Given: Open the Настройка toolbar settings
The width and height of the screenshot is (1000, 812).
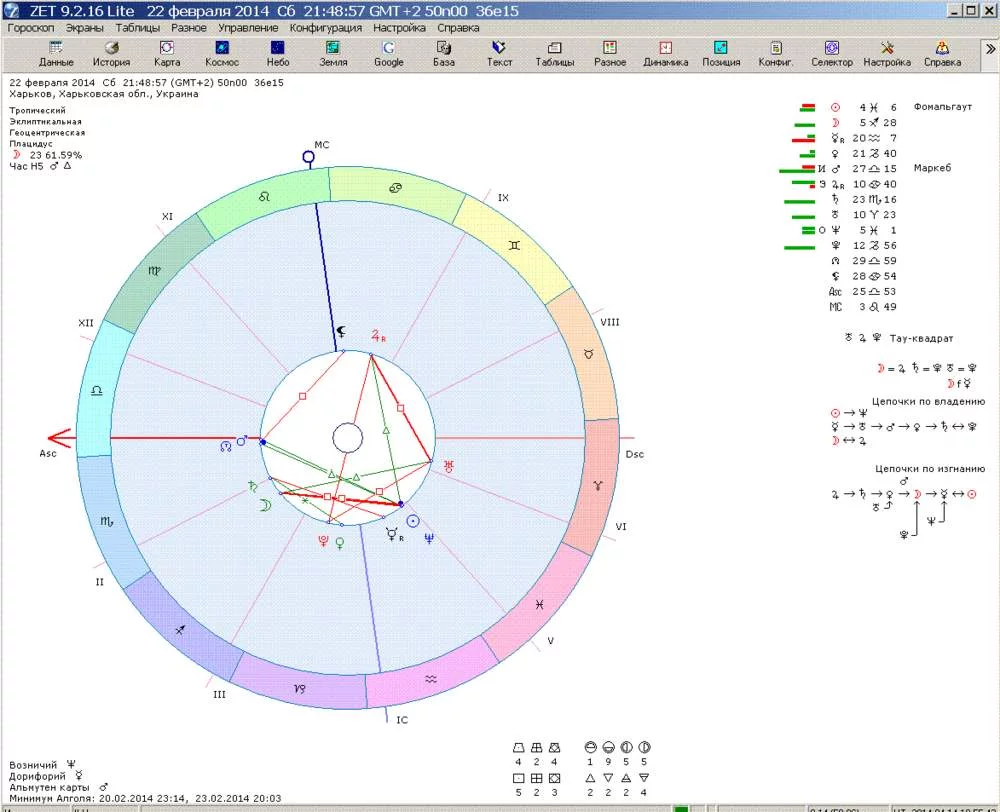Looking at the screenshot, I should click(887, 53).
